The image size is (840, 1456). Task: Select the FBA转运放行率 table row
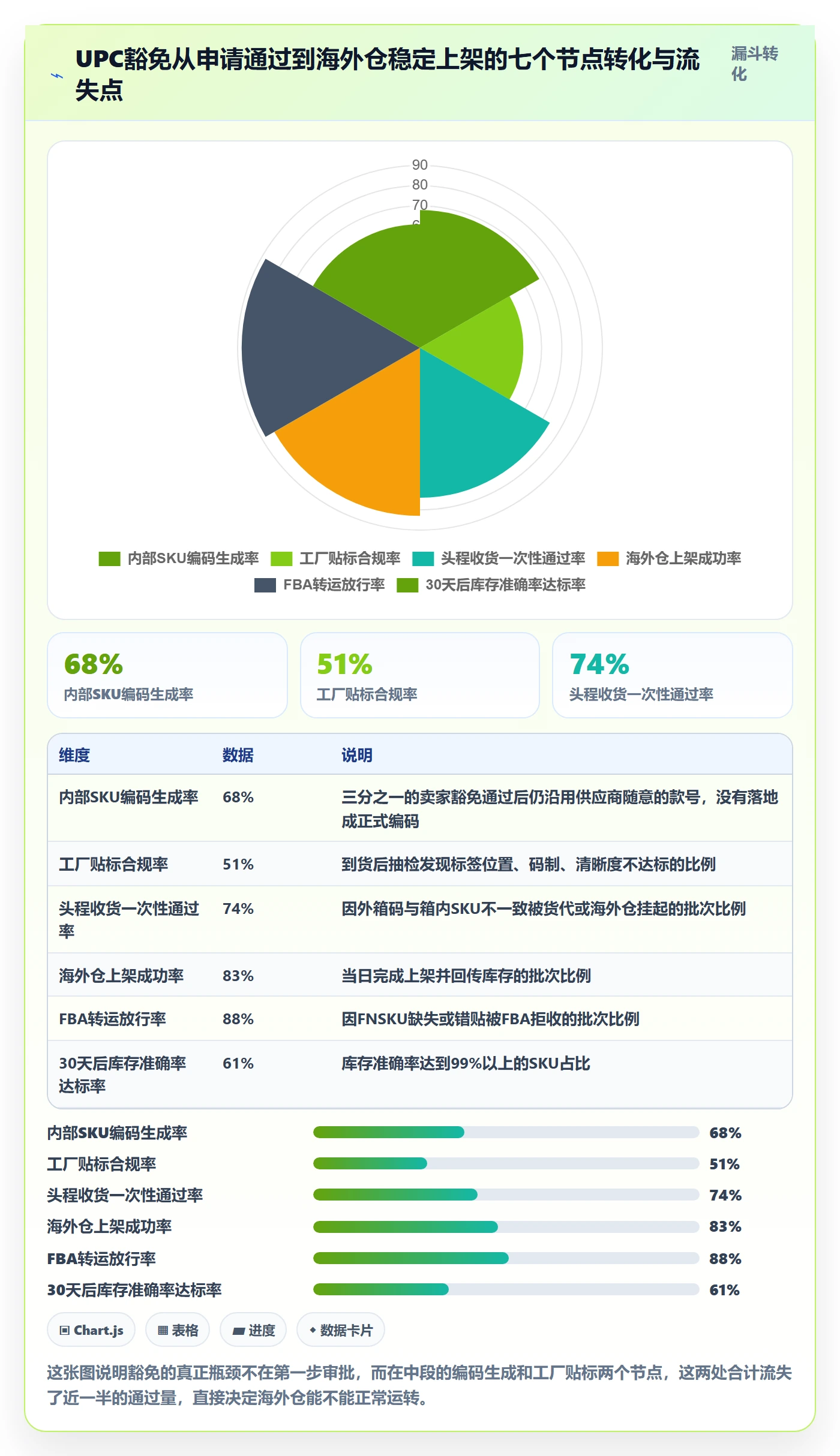point(420,1019)
